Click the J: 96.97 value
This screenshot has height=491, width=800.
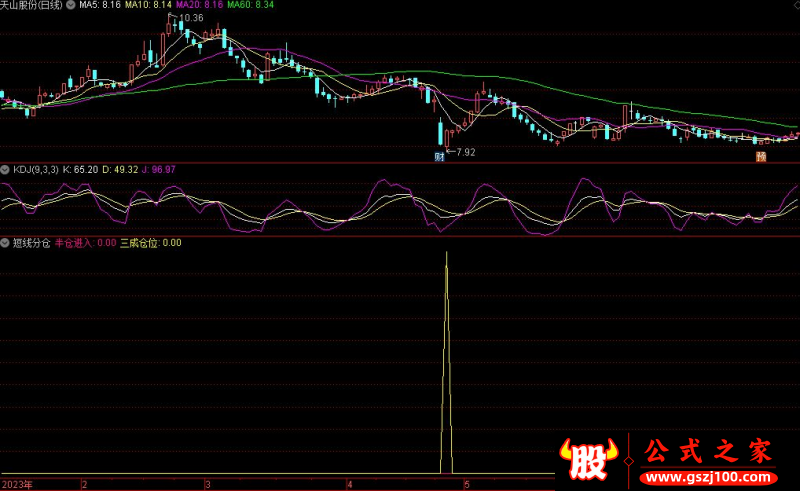(159, 169)
